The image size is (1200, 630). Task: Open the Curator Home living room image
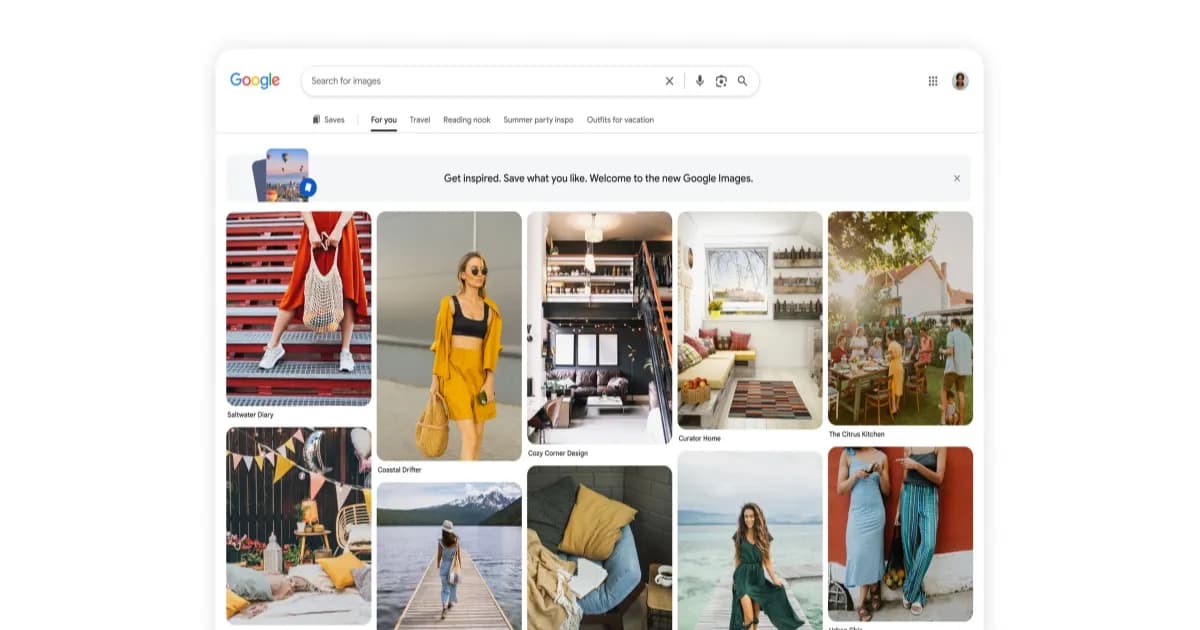[x=750, y=320]
